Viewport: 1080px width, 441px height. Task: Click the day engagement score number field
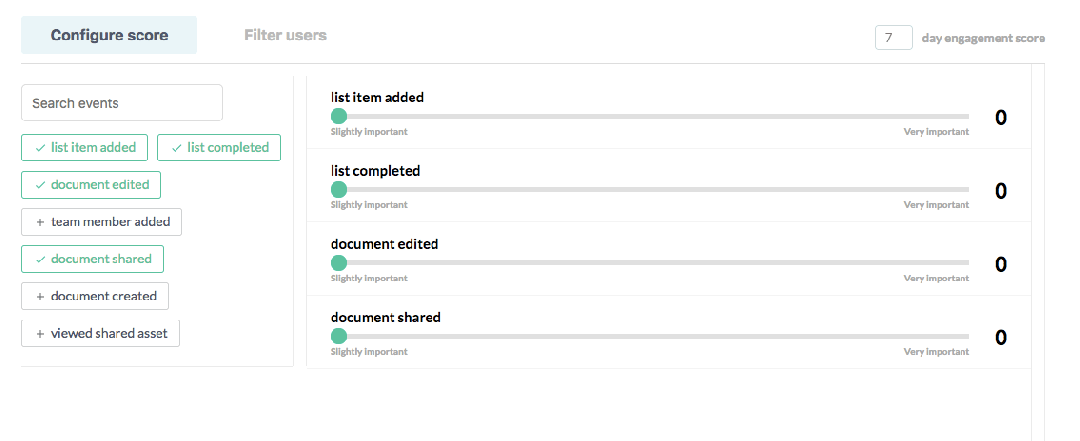pos(893,38)
